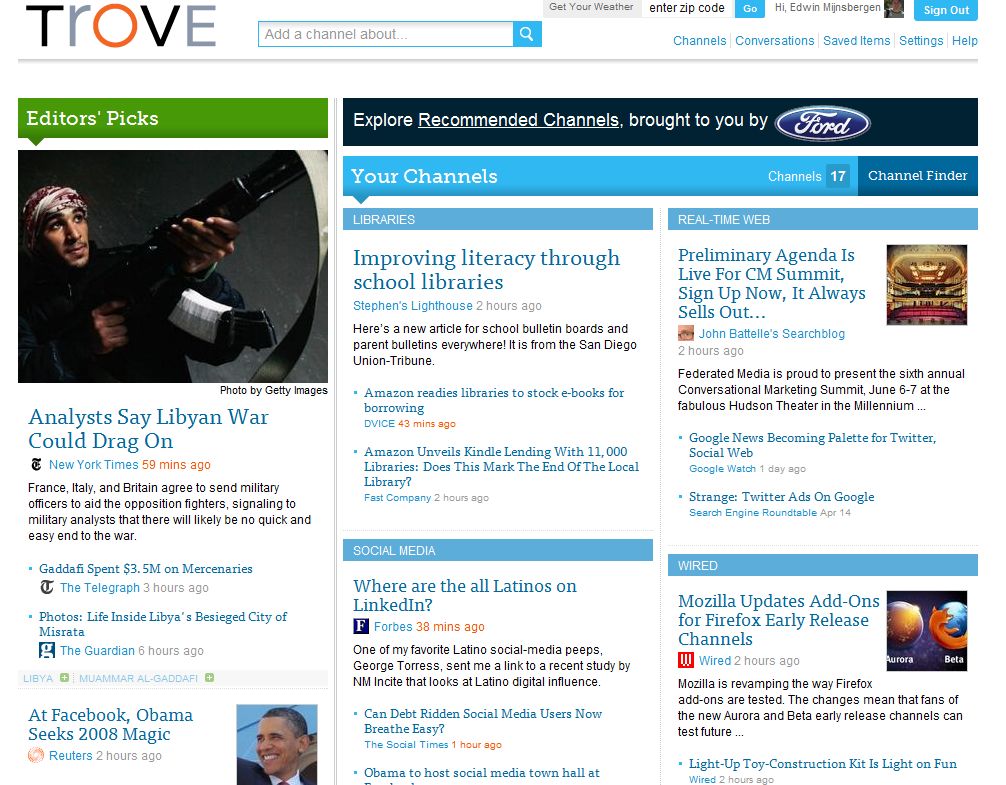The width and height of the screenshot is (1006, 785).
Task: Click the Sign Out button
Action: [x=946, y=10]
